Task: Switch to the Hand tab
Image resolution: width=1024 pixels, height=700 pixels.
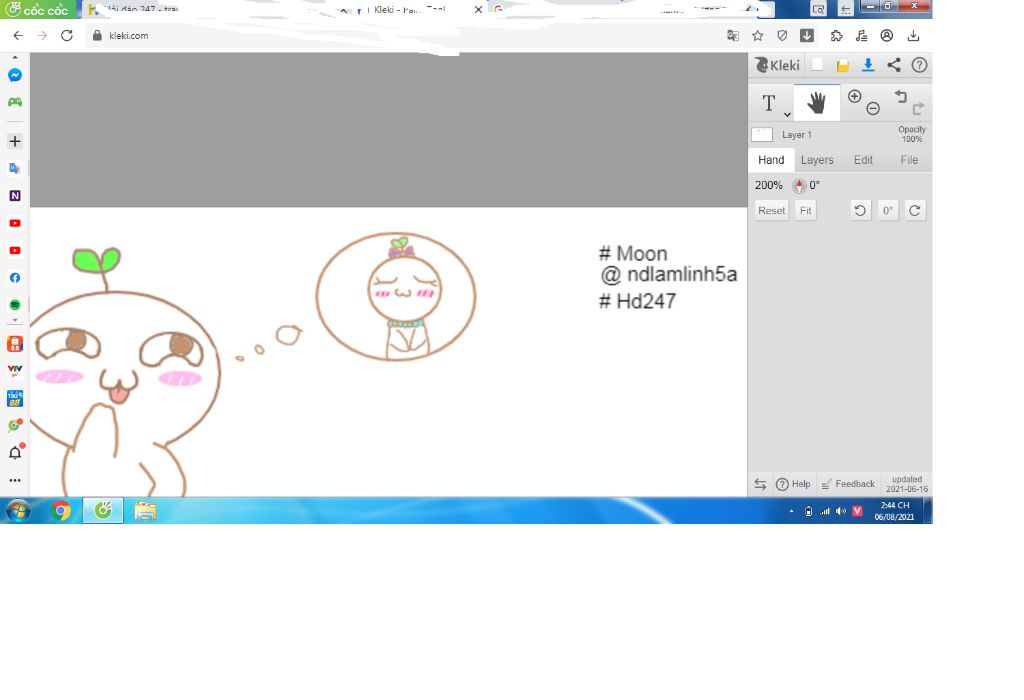Action: 771,160
